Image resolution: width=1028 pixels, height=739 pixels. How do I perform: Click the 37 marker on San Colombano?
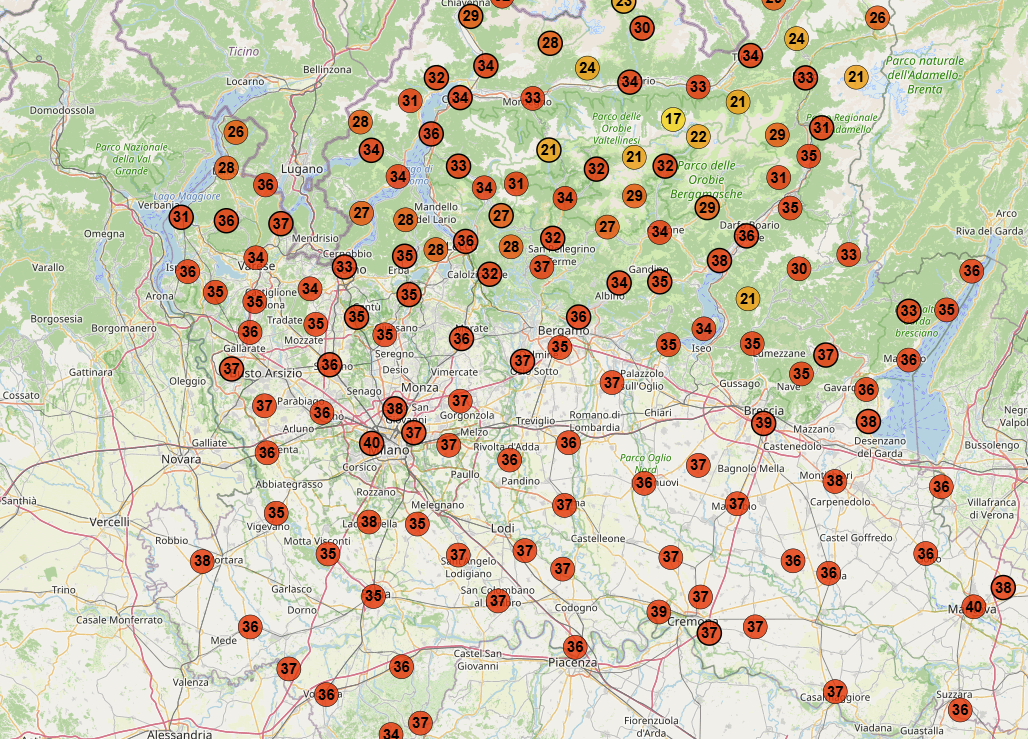498,601
